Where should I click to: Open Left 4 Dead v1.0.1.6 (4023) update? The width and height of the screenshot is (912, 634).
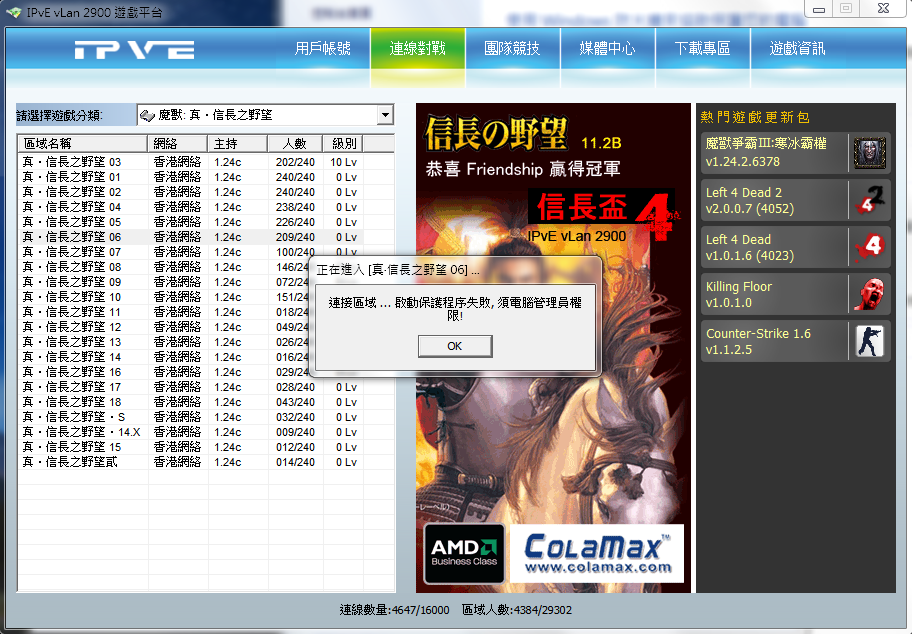[795, 247]
